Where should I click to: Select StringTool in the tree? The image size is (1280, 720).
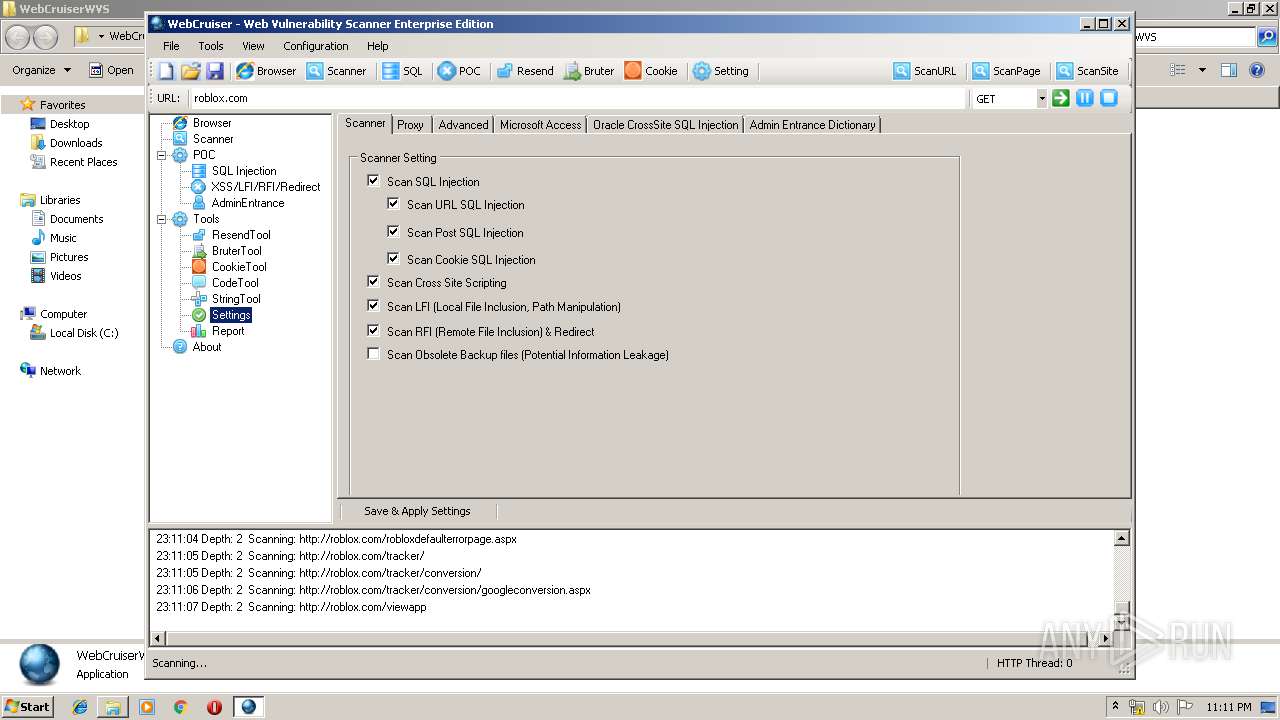(x=236, y=299)
